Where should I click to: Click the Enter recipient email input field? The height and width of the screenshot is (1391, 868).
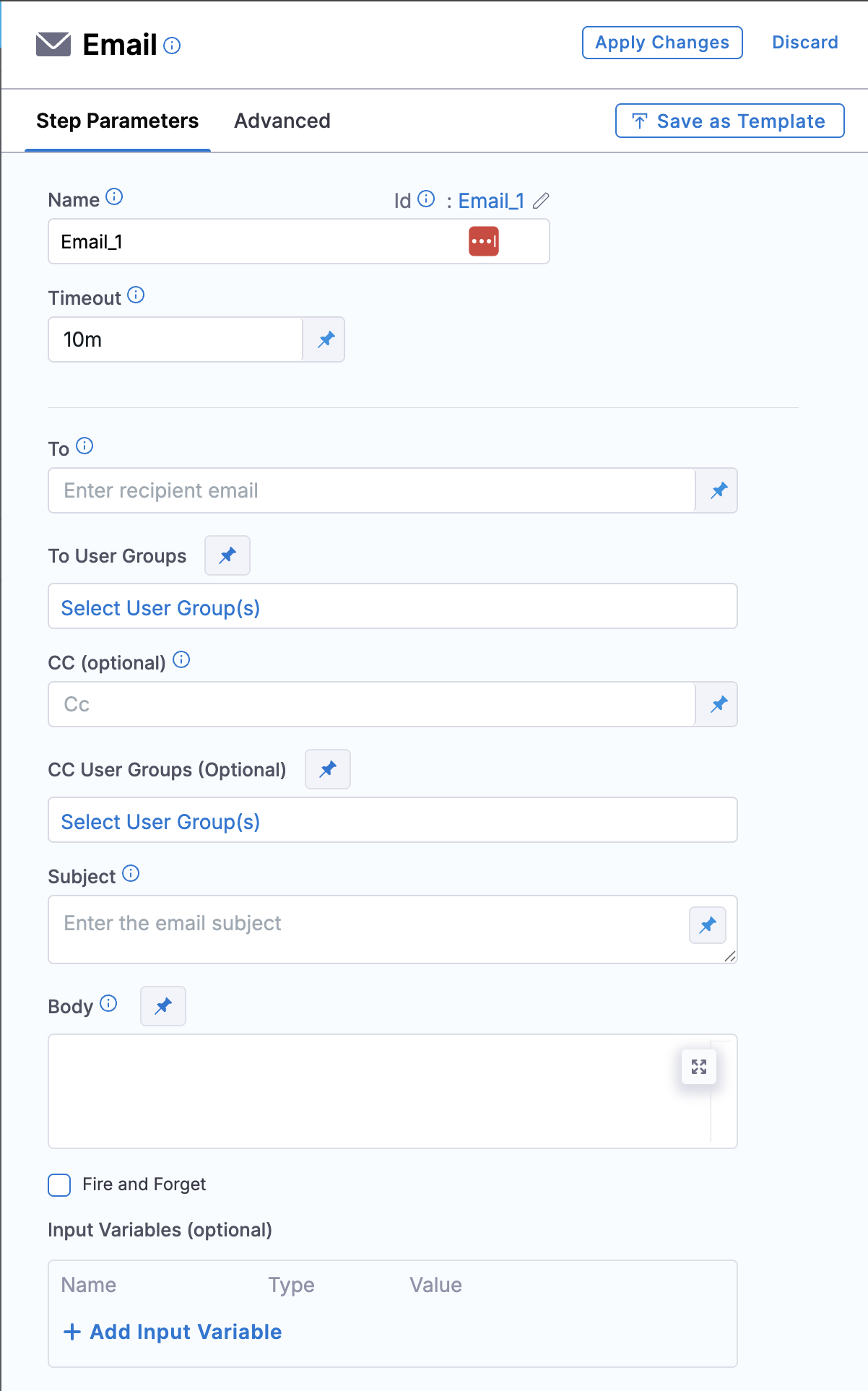(372, 491)
